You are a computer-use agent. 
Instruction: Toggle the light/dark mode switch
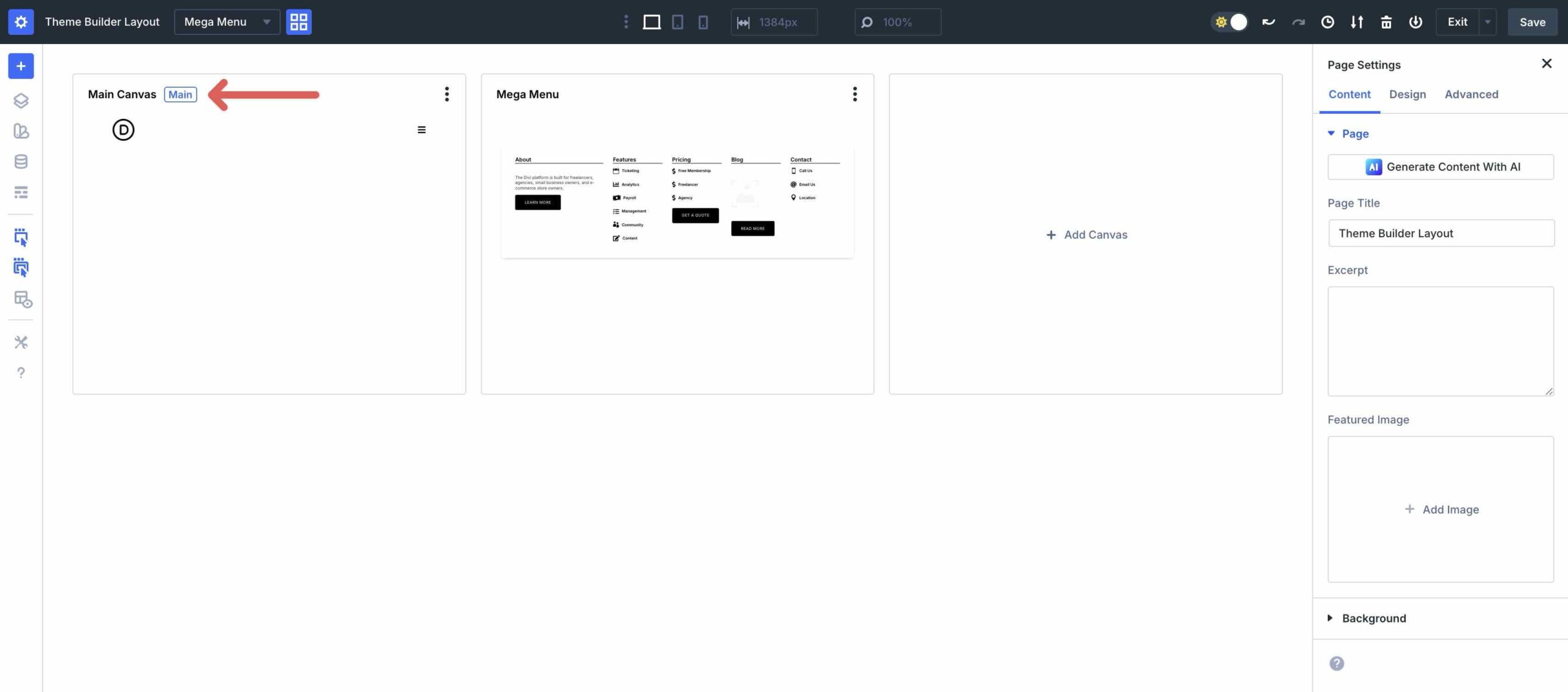click(x=1230, y=22)
